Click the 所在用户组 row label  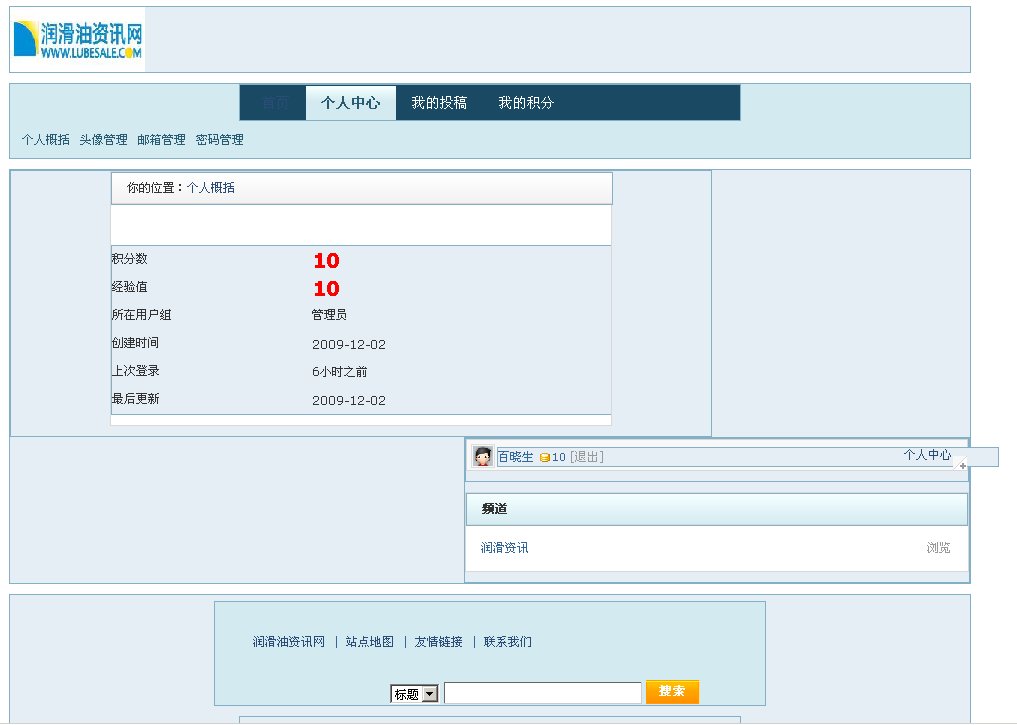click(141, 315)
